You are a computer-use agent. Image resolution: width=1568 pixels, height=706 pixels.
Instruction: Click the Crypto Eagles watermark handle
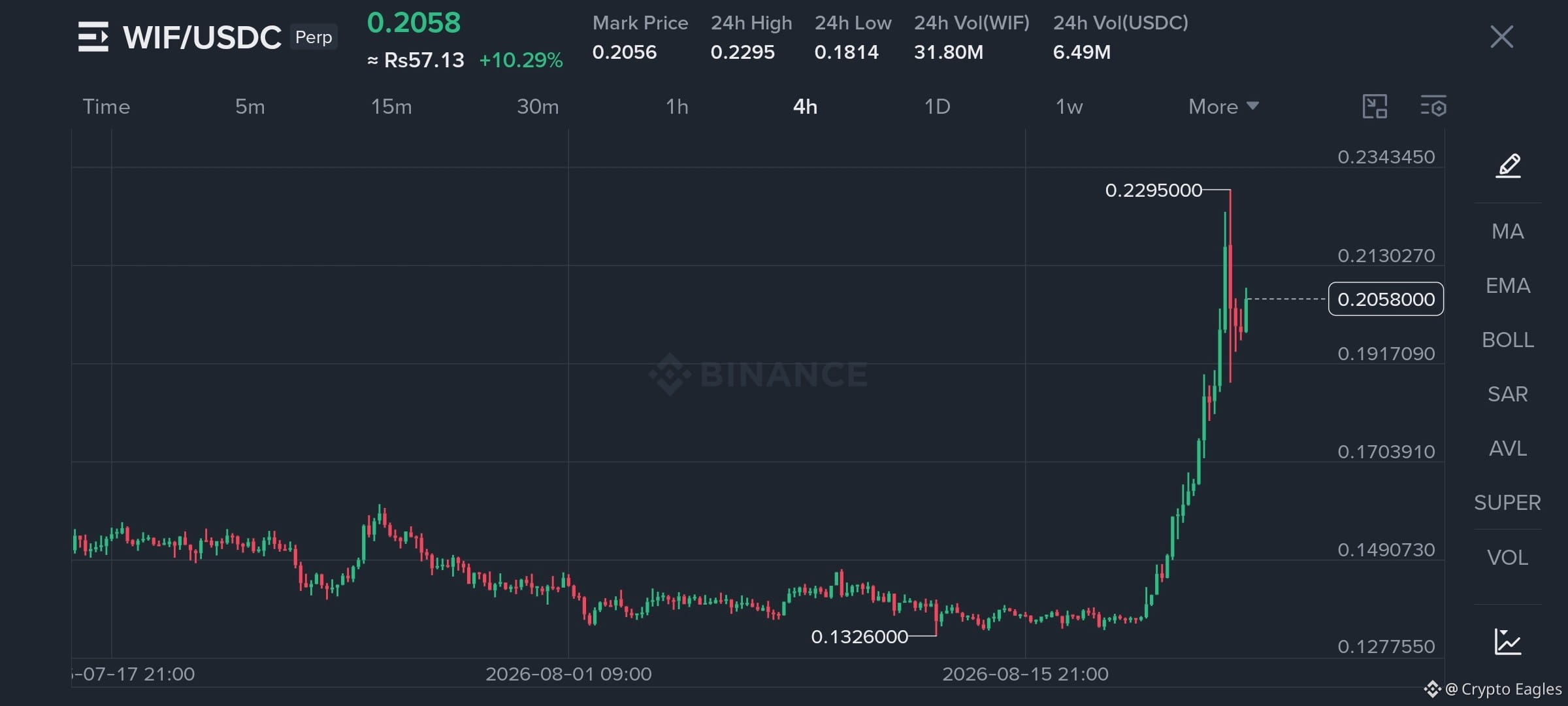1503,689
